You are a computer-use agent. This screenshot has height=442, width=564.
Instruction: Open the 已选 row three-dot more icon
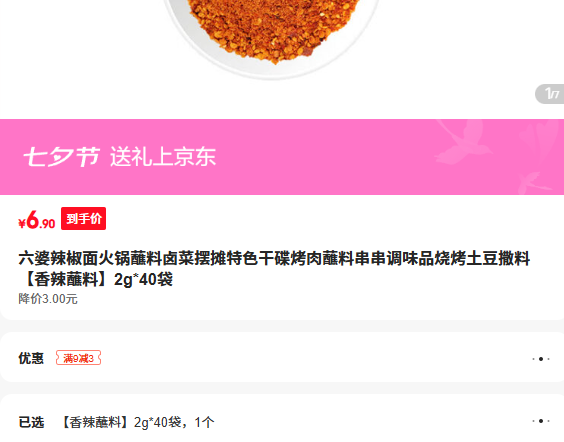[x=541, y=421]
